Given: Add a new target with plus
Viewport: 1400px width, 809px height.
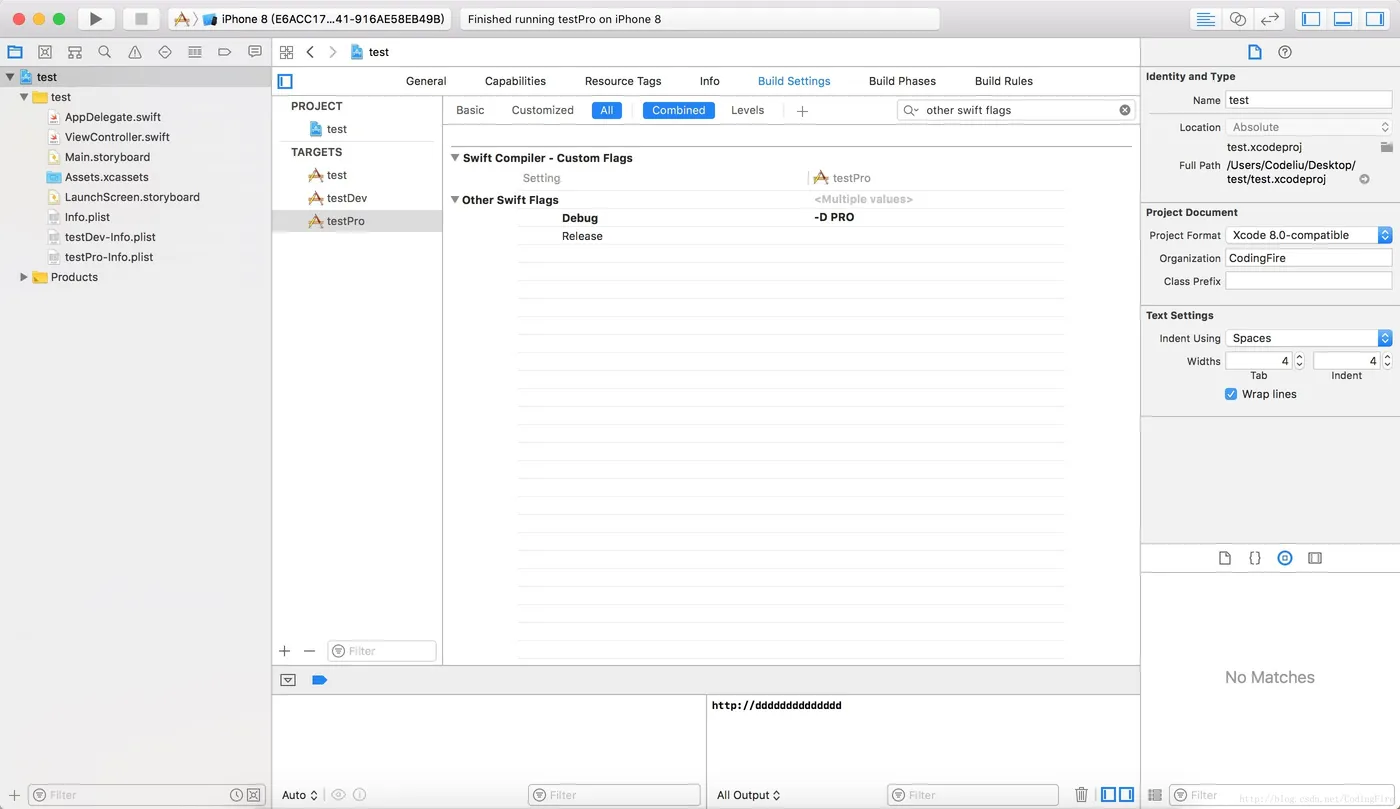Looking at the screenshot, I should click(284, 651).
